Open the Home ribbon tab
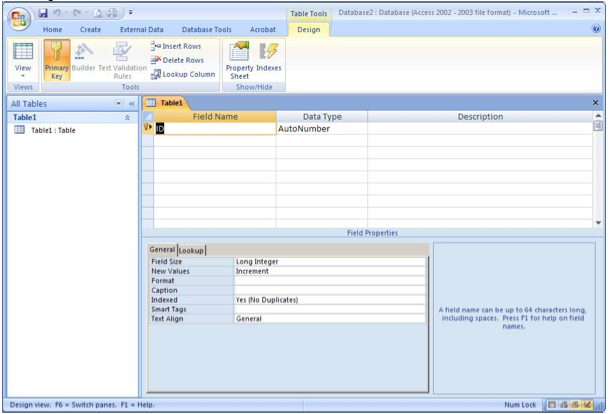Viewport: 610px width, 414px height. (x=53, y=30)
